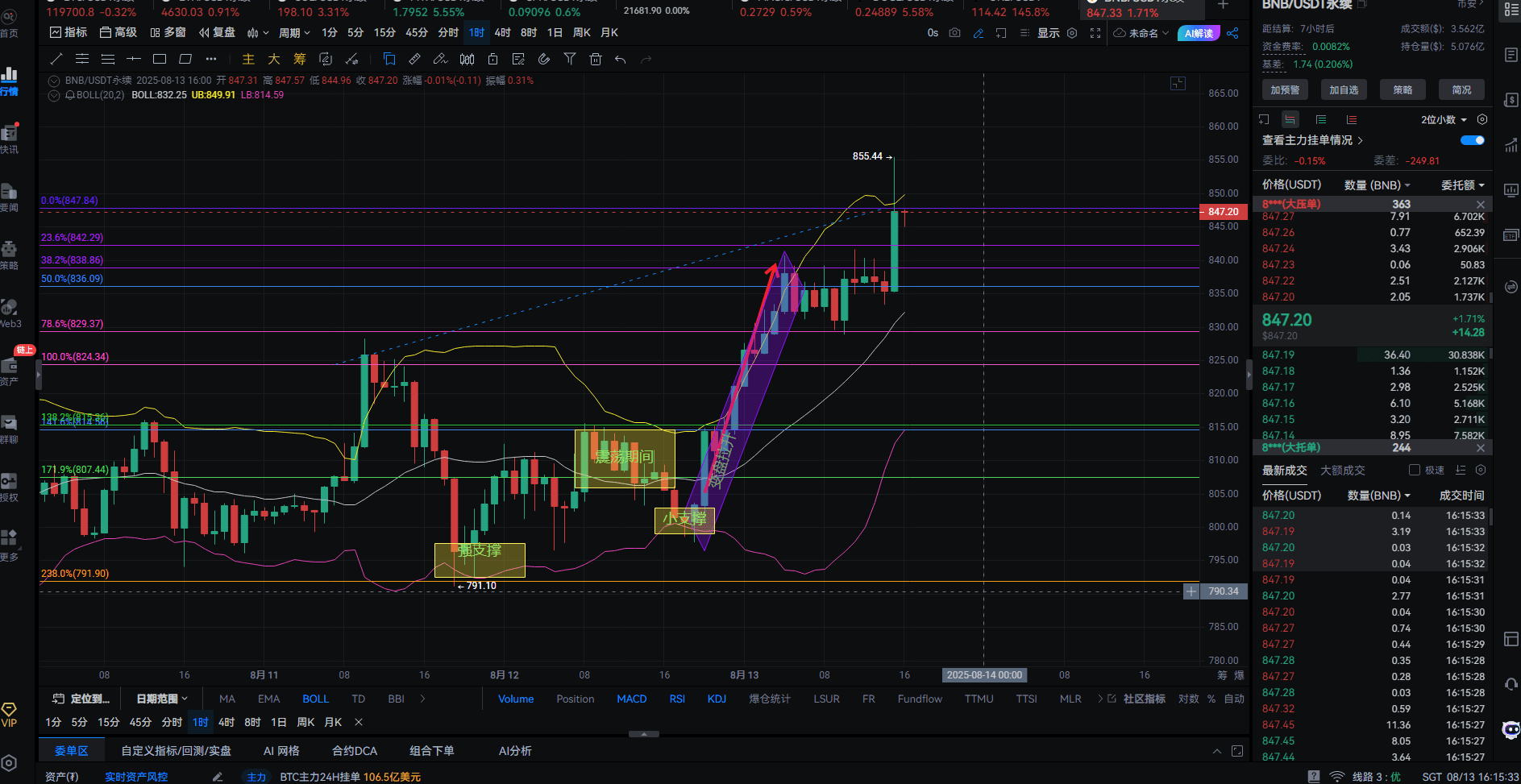Image resolution: width=1521 pixels, height=784 pixels.
Task: Collapse the BNB/USDT永续 candle info legend
Action: [54, 81]
